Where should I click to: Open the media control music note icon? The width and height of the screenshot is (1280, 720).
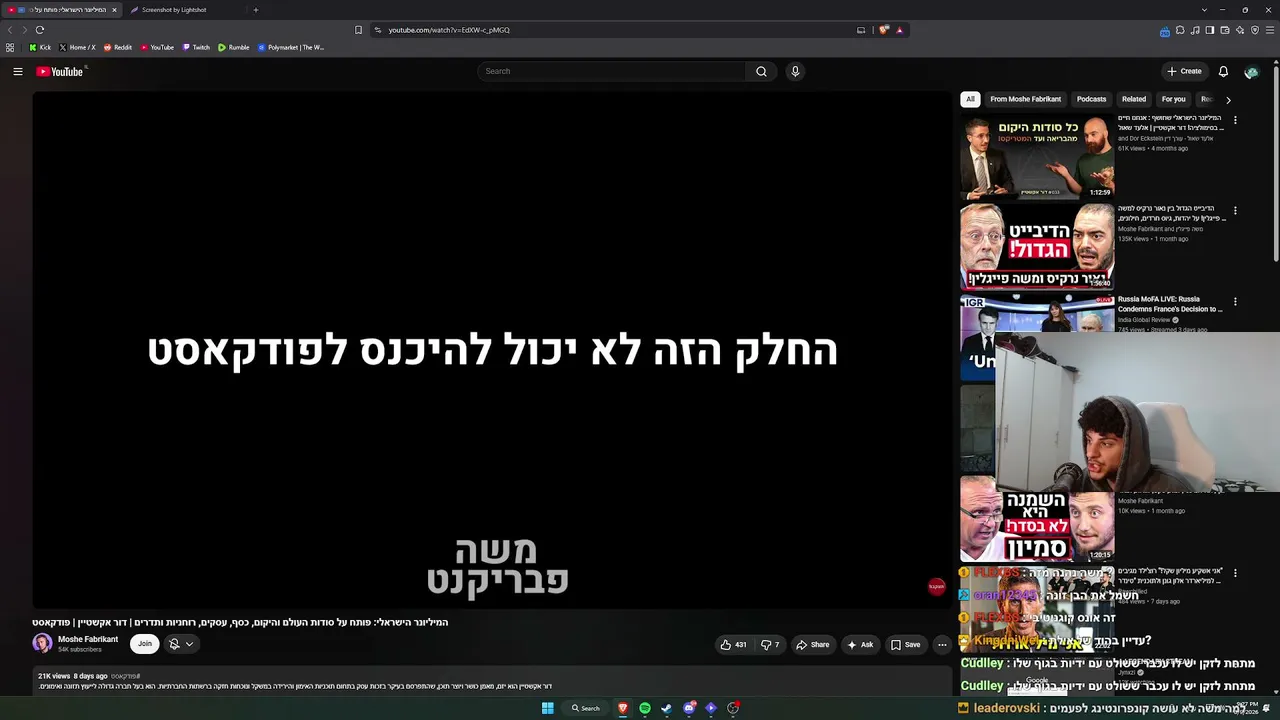coord(1195,30)
